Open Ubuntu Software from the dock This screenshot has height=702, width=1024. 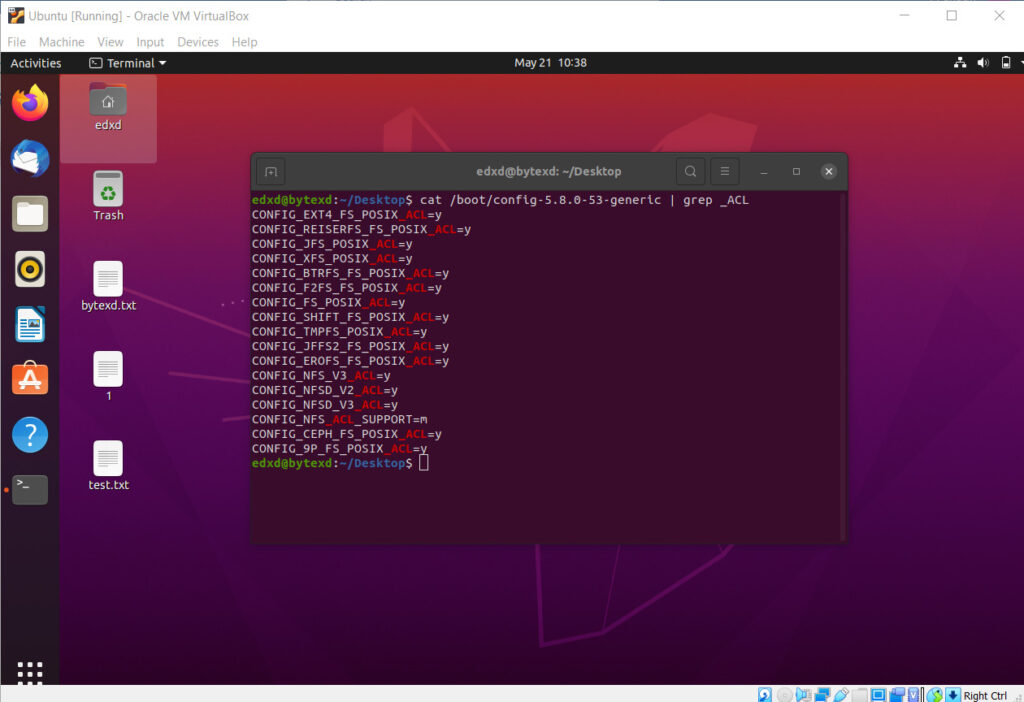point(29,378)
